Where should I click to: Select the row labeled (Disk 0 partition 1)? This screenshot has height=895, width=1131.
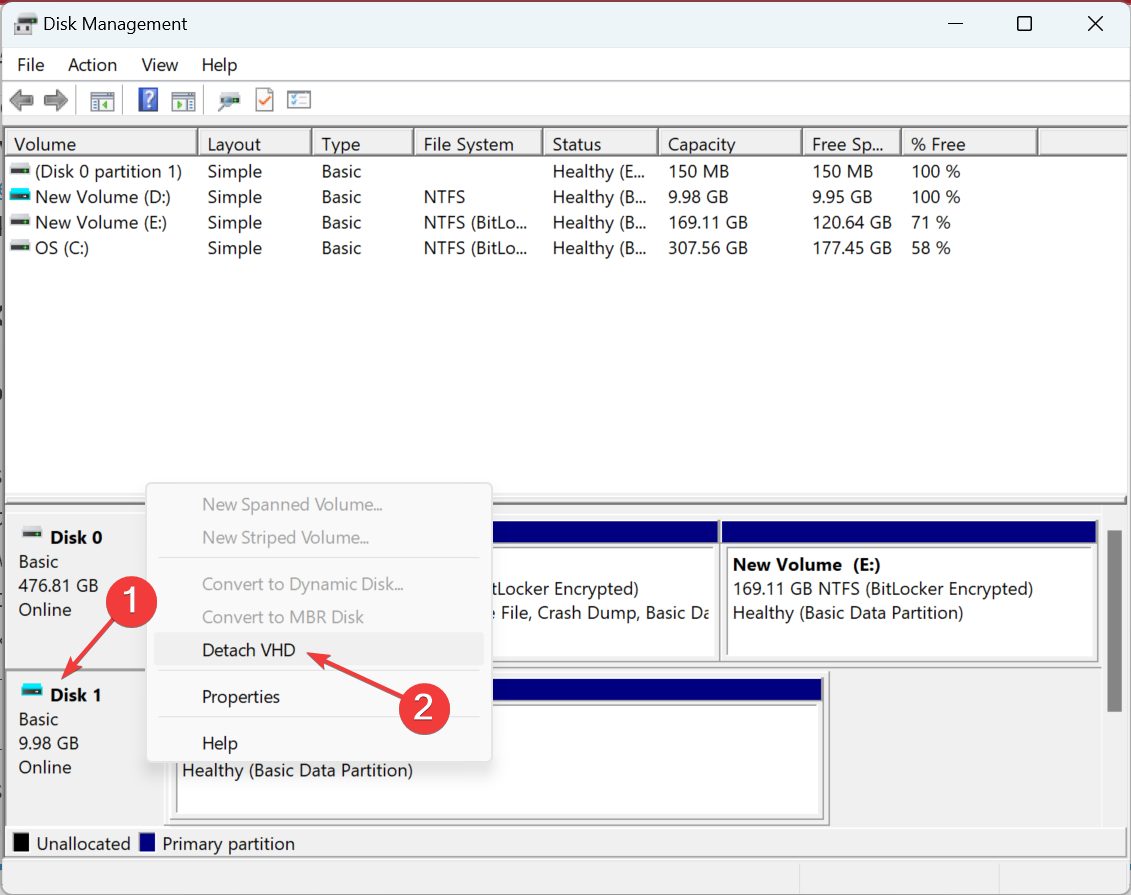click(108, 172)
